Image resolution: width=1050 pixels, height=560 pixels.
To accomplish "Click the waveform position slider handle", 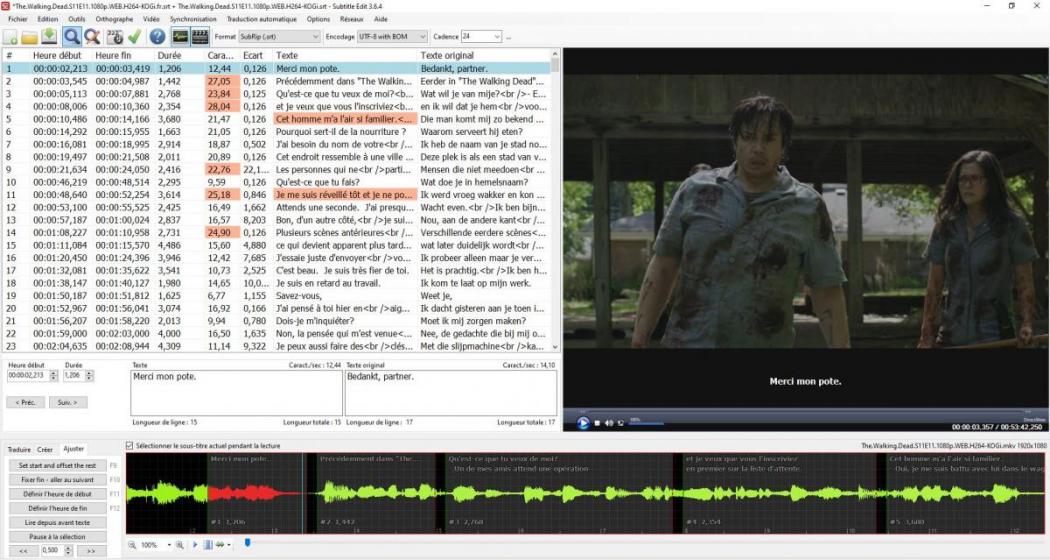I will pyautogui.click(x=248, y=543).
